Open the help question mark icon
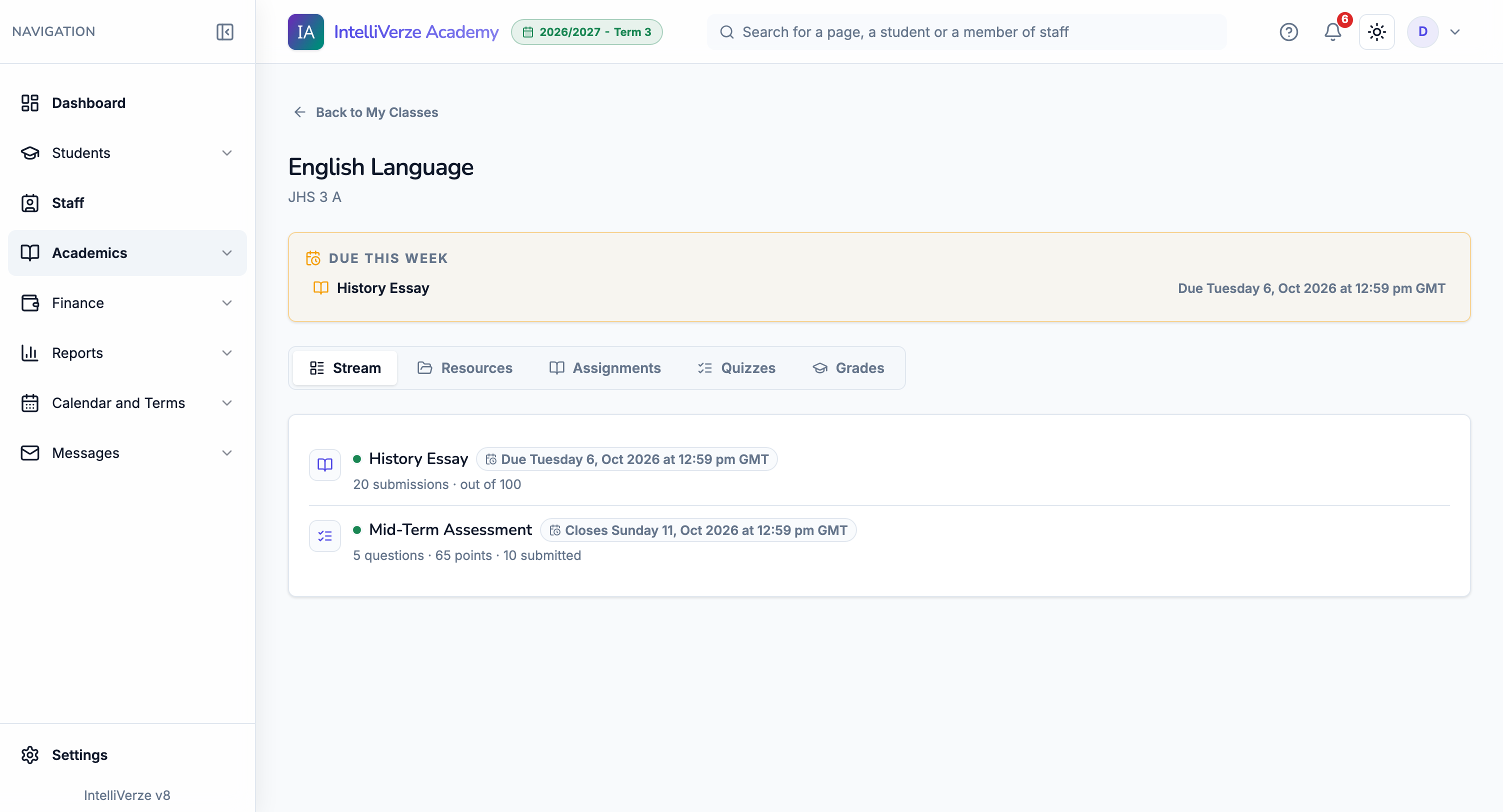 1288,31
